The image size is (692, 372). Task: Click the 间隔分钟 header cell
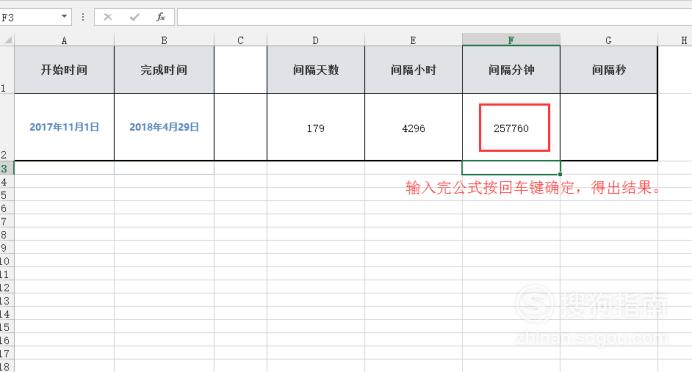click(x=511, y=70)
